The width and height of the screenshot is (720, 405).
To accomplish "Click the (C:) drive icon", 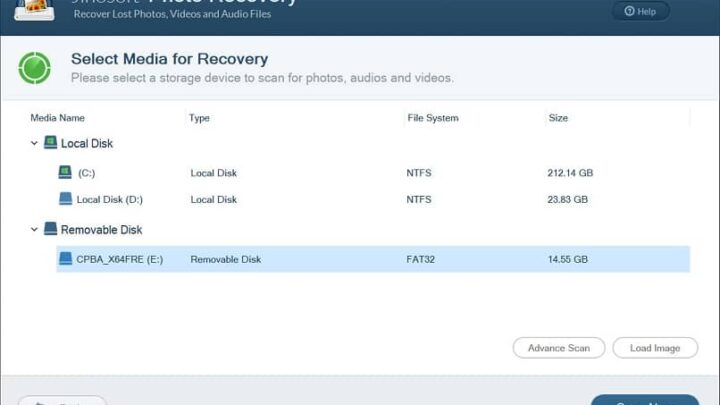I will click(65, 172).
